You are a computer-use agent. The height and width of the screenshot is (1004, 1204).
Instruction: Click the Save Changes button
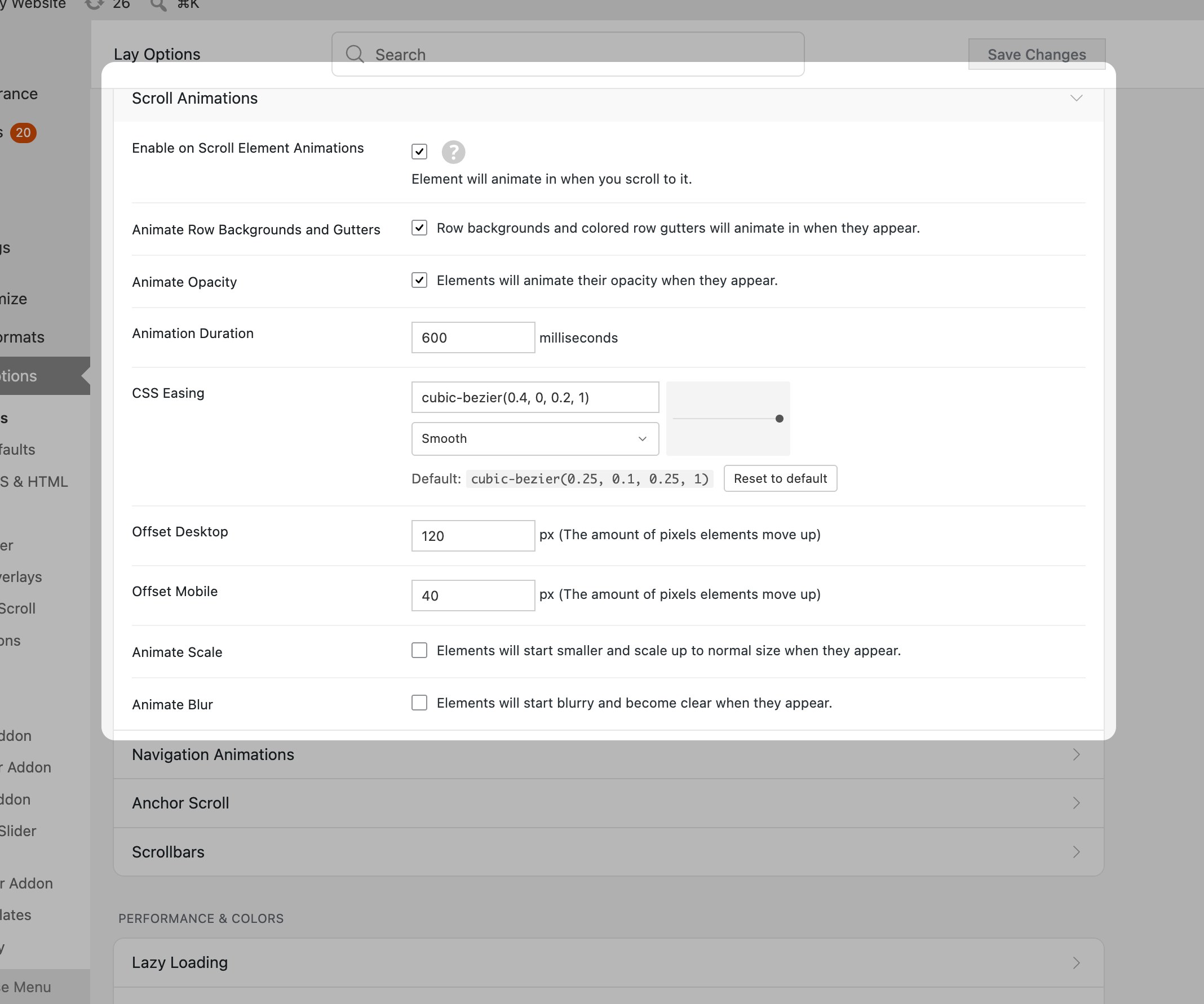click(x=1037, y=55)
